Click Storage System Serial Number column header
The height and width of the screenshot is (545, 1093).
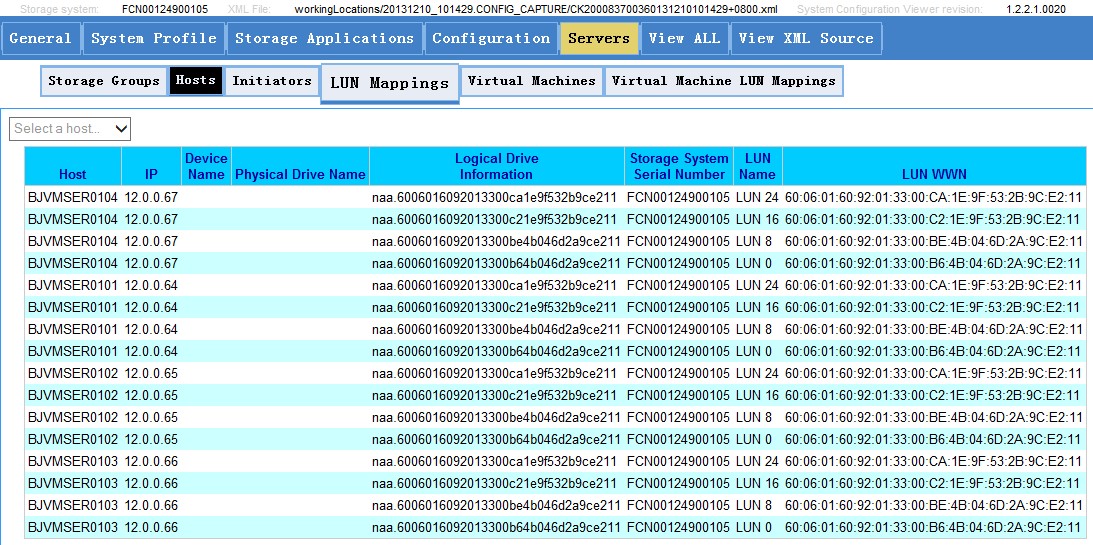click(x=680, y=167)
